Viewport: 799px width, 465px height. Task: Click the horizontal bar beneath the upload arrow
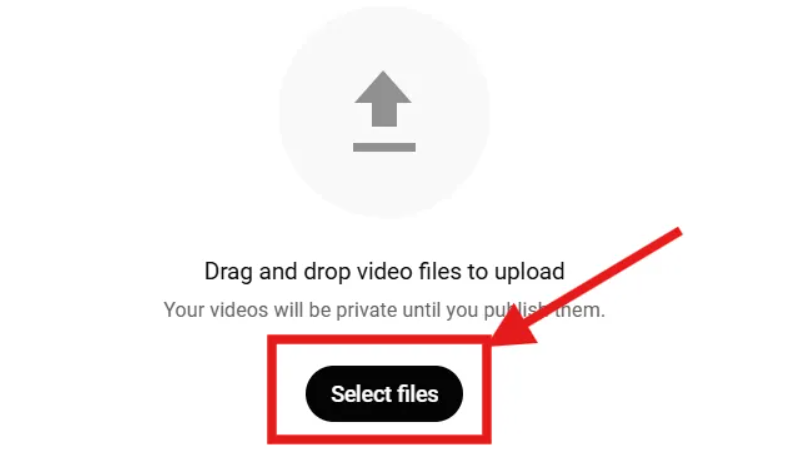coord(384,147)
